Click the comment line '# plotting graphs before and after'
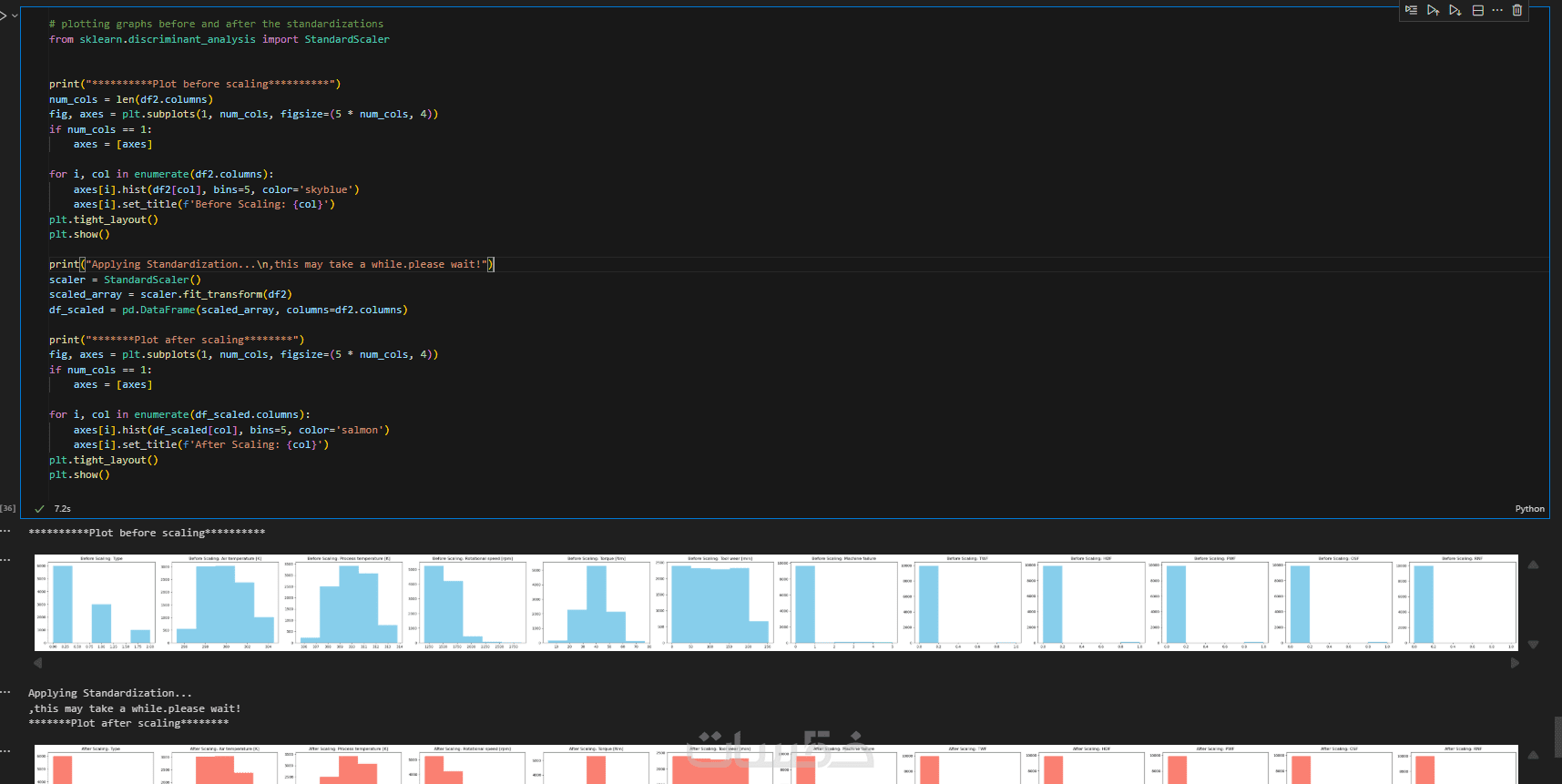1562x784 pixels. tap(216, 24)
